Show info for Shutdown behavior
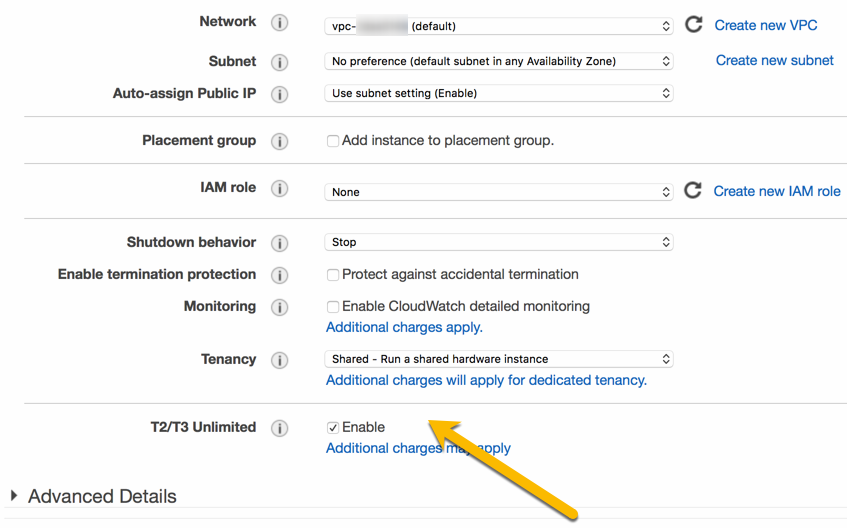This screenshot has height=528, width=847. (280, 243)
